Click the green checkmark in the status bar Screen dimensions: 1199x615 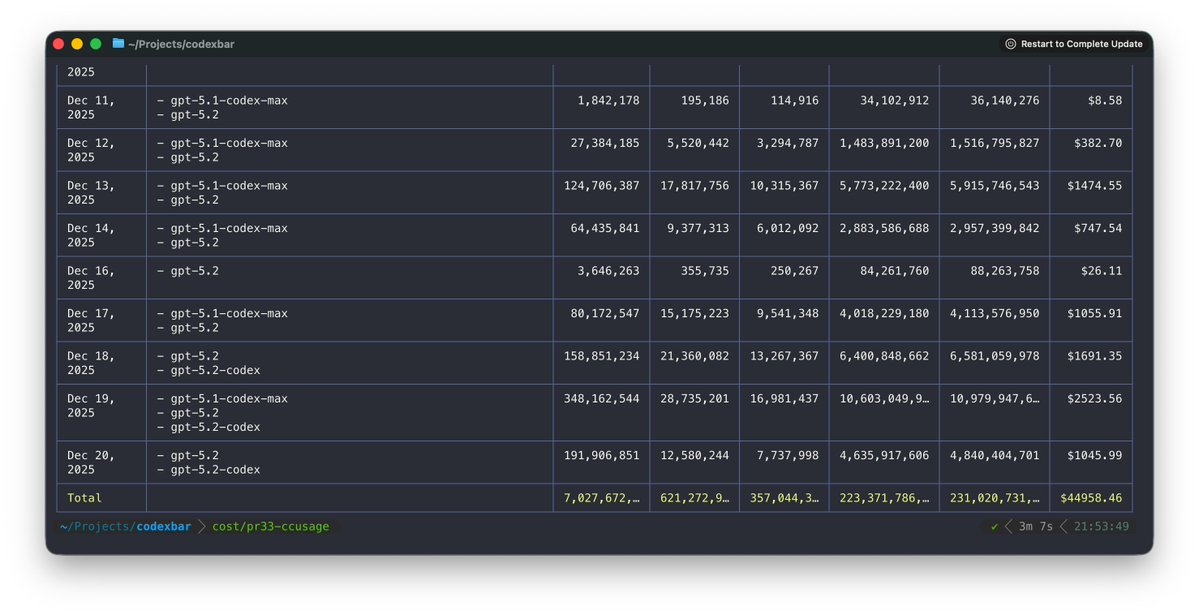[995, 525]
